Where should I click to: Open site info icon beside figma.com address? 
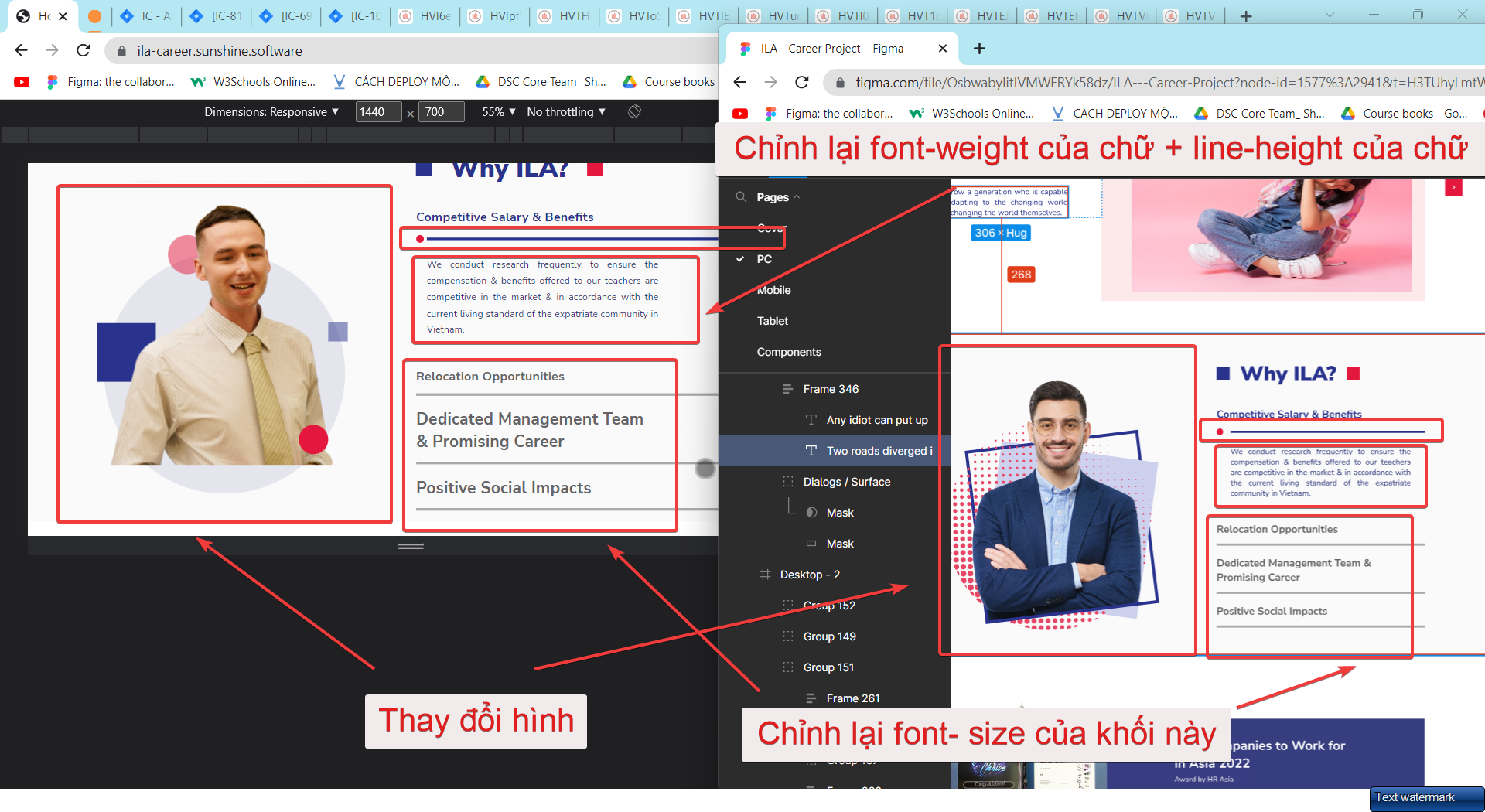(840, 83)
